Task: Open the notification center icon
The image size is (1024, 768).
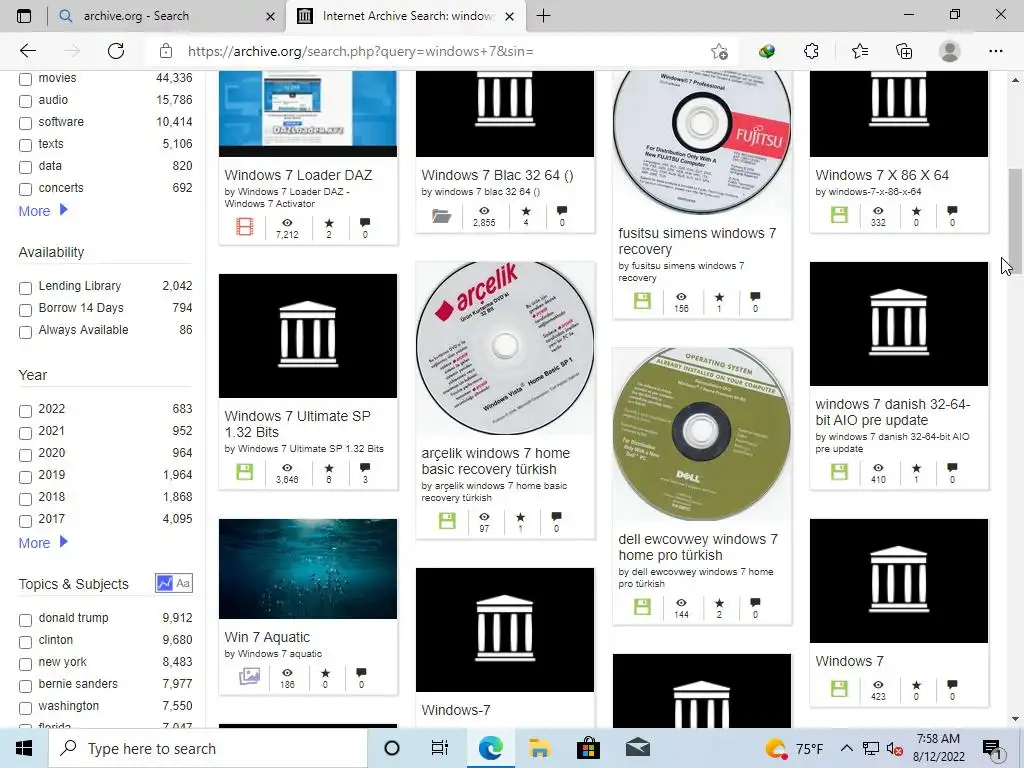Action: [x=991, y=748]
